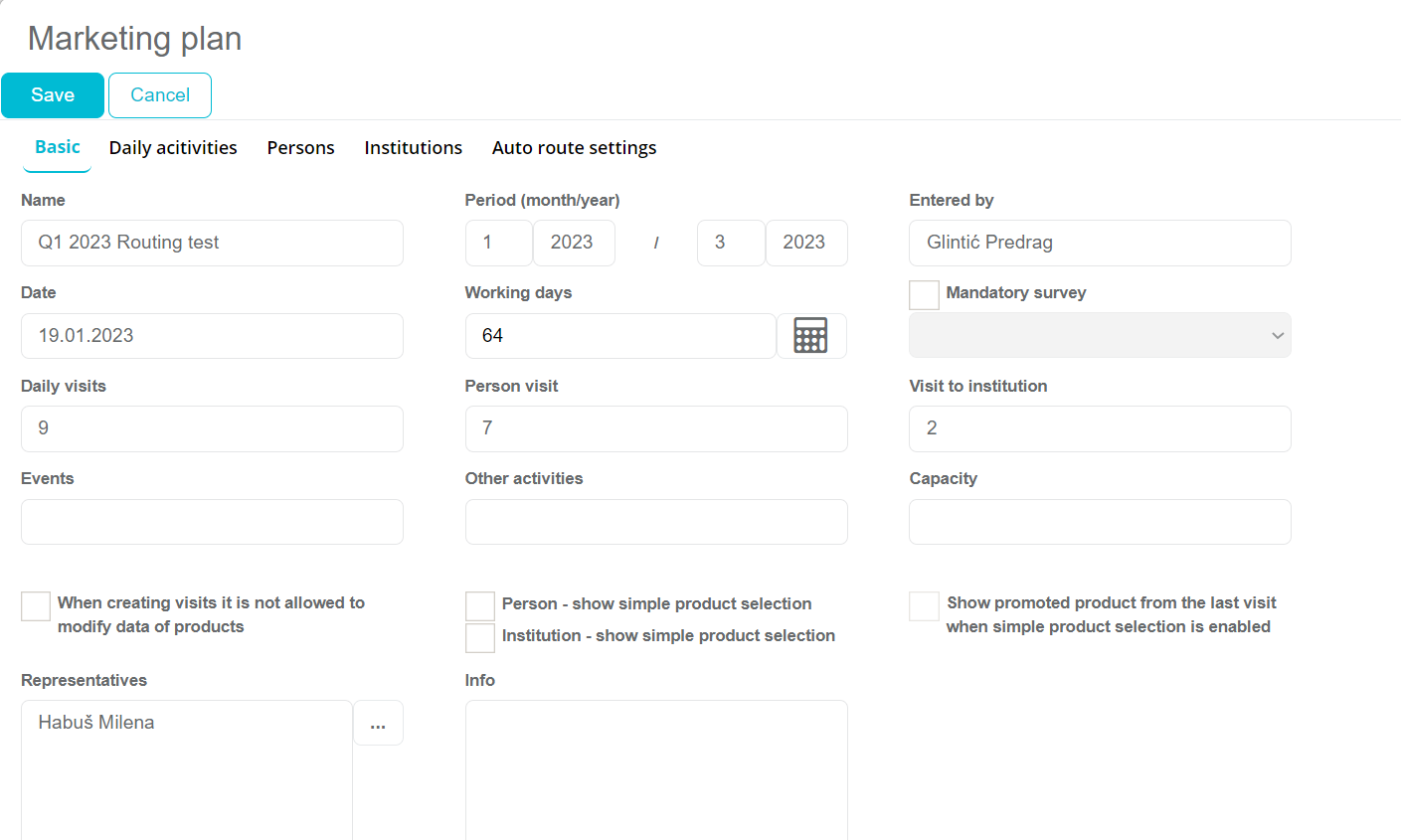The width and height of the screenshot is (1401, 840).
Task: Select Habuš Milena in Representatives list
Action: click(96, 723)
